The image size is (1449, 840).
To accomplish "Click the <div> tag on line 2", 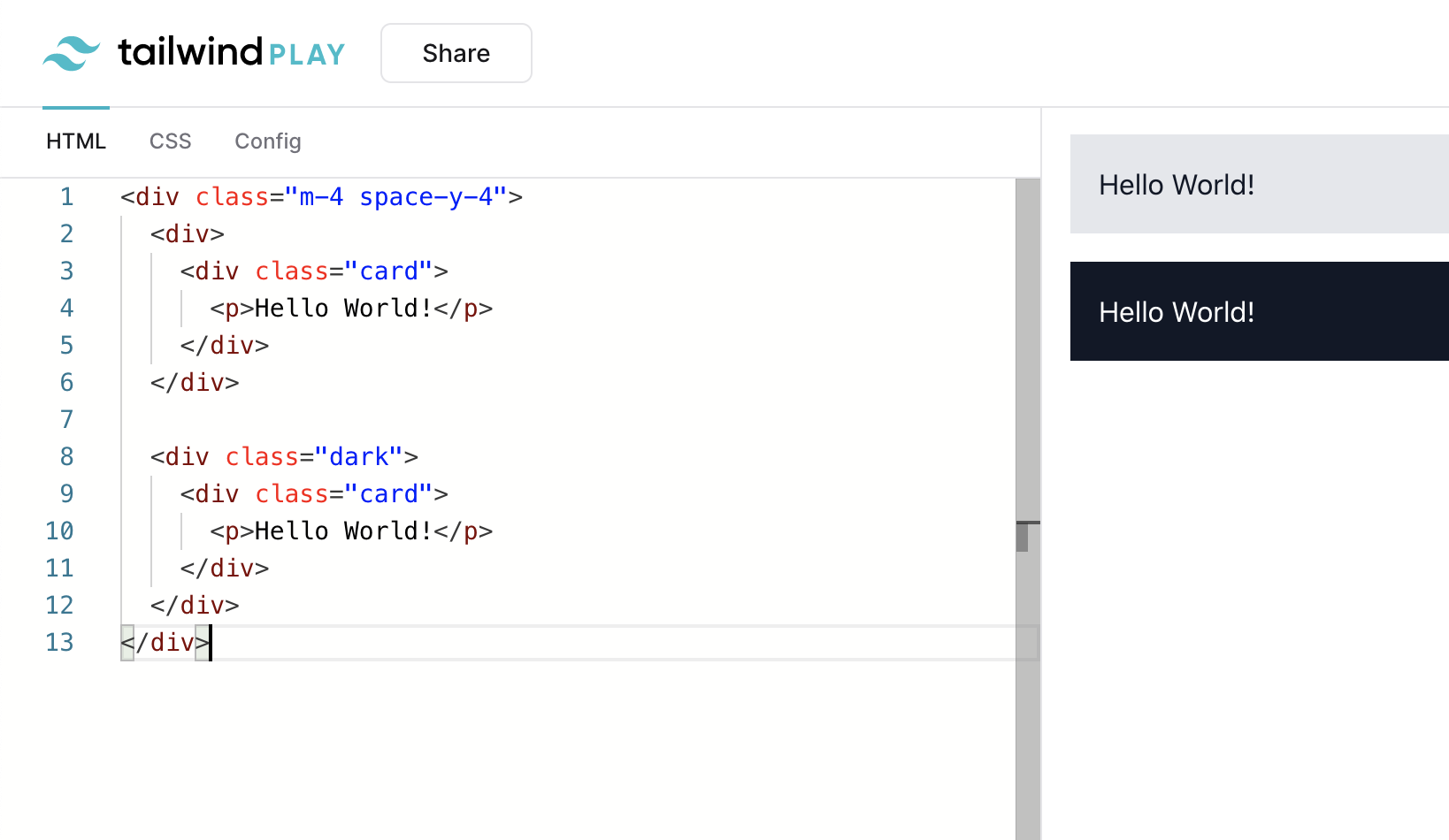I will 188,234.
